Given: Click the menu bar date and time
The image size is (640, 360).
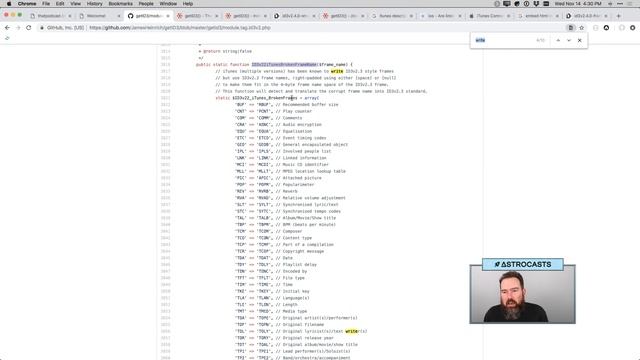Looking at the screenshot, I should (578, 4).
